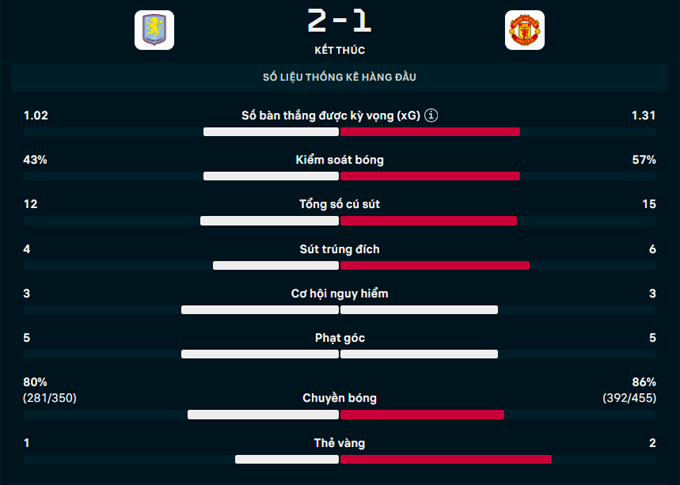Click the red xG bar
This screenshot has height=485, width=680.
[x=430, y=131]
